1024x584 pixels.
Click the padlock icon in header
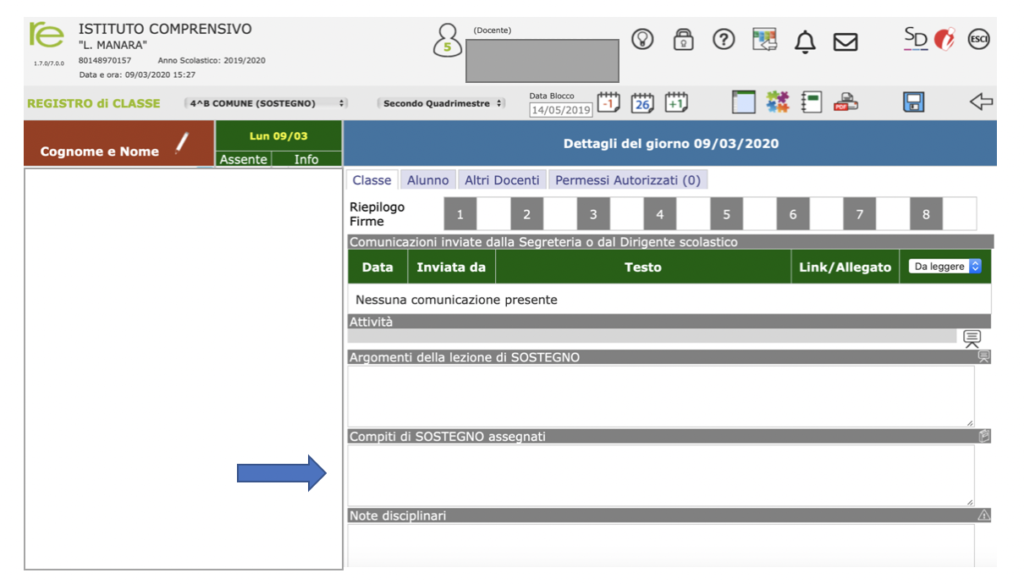click(x=683, y=39)
